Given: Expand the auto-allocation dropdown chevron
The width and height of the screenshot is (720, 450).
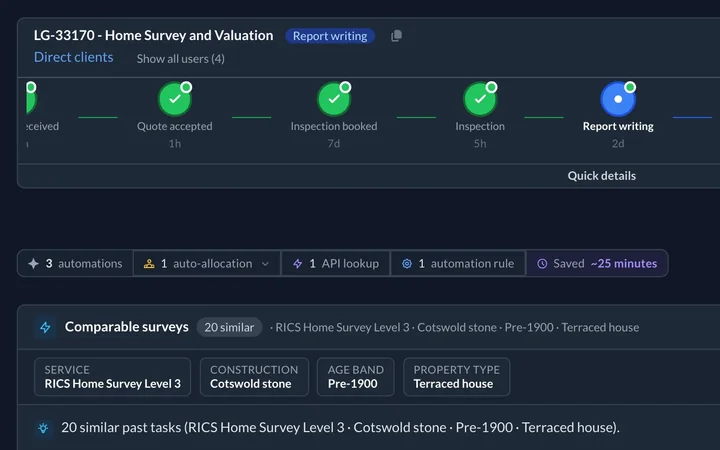Looking at the screenshot, I should (x=265, y=264).
